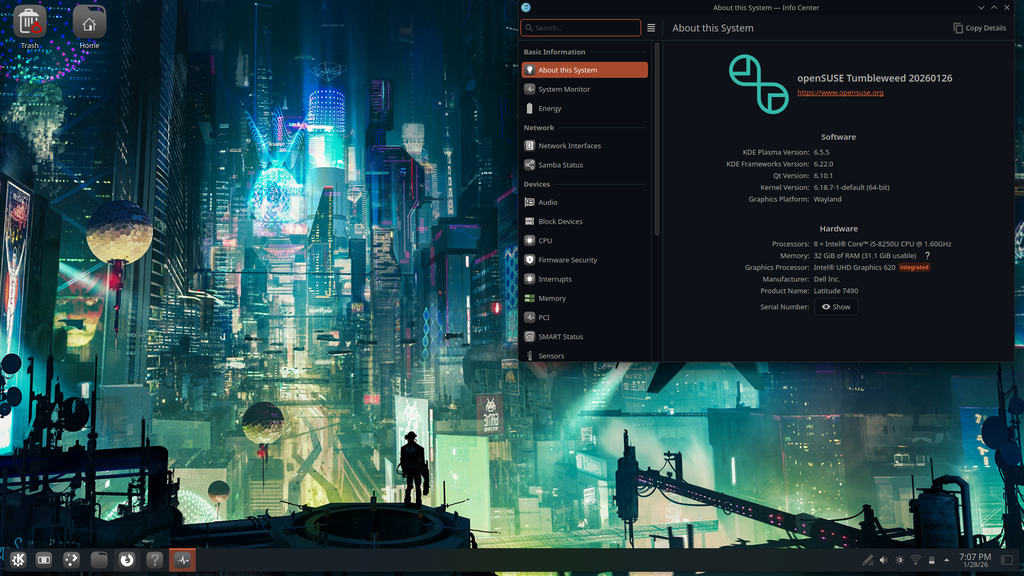Open the Info Center hamburger menu
This screenshot has height=576, width=1024.
(x=650, y=27)
